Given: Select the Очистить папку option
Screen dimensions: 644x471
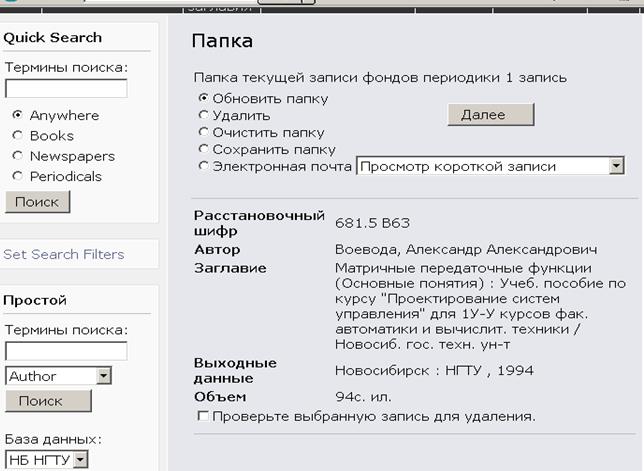Looking at the screenshot, I should (x=204, y=132).
